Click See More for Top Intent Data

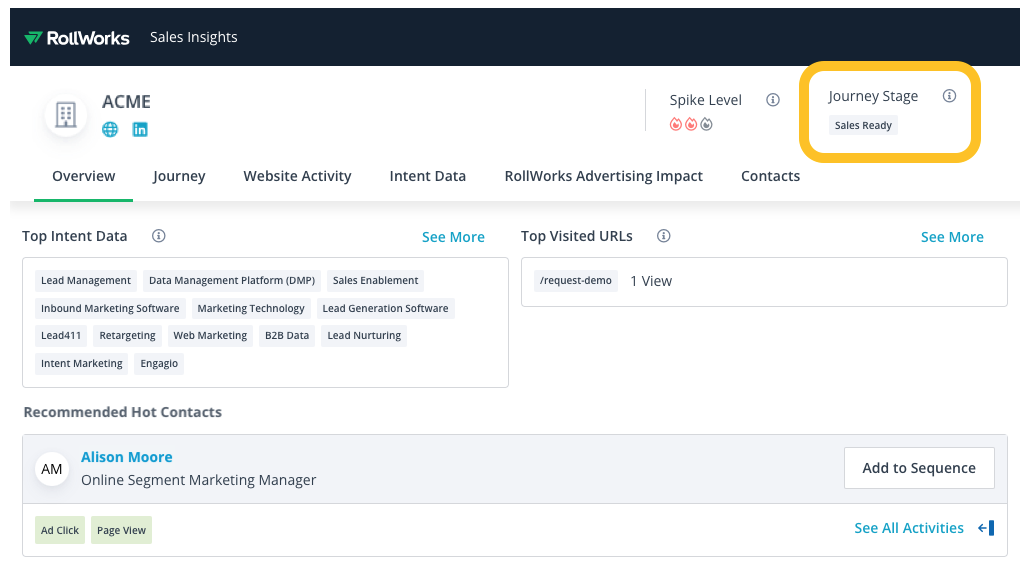click(x=453, y=237)
